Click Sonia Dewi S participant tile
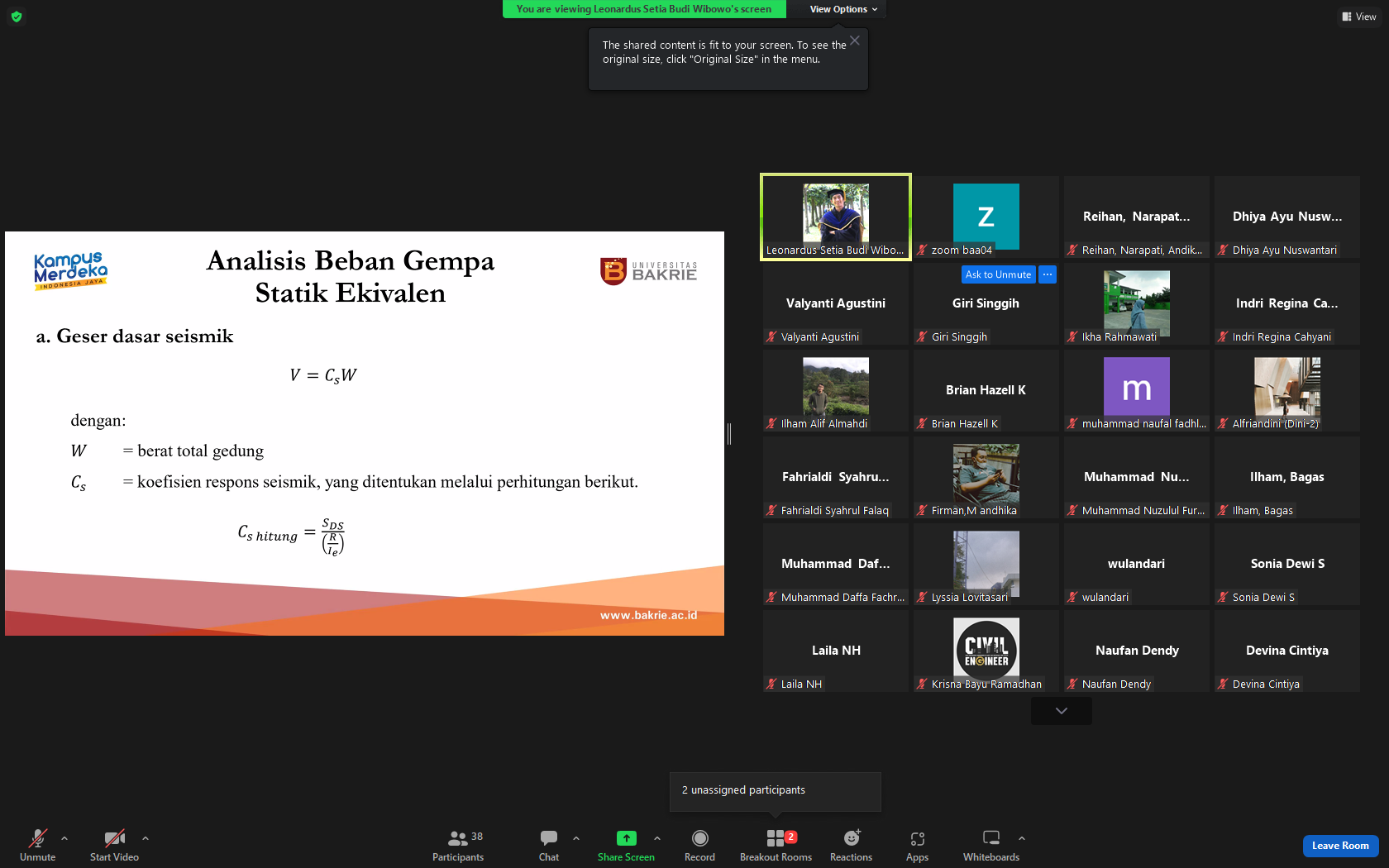The width and height of the screenshot is (1389, 868). click(x=1287, y=564)
